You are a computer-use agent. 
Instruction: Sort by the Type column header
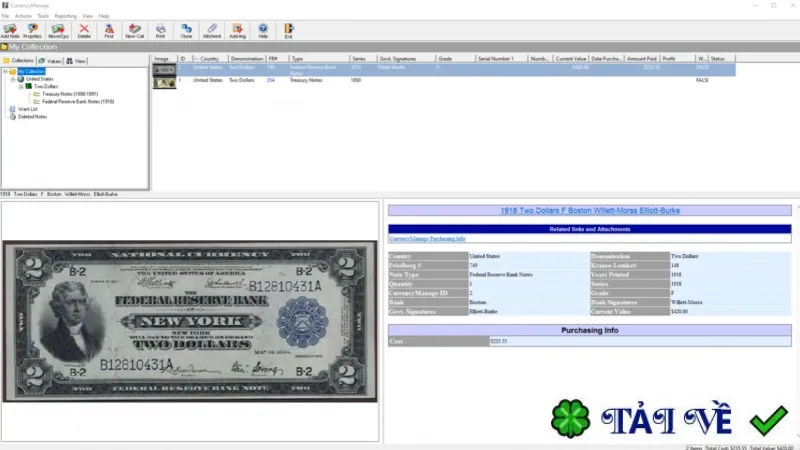(x=319, y=59)
